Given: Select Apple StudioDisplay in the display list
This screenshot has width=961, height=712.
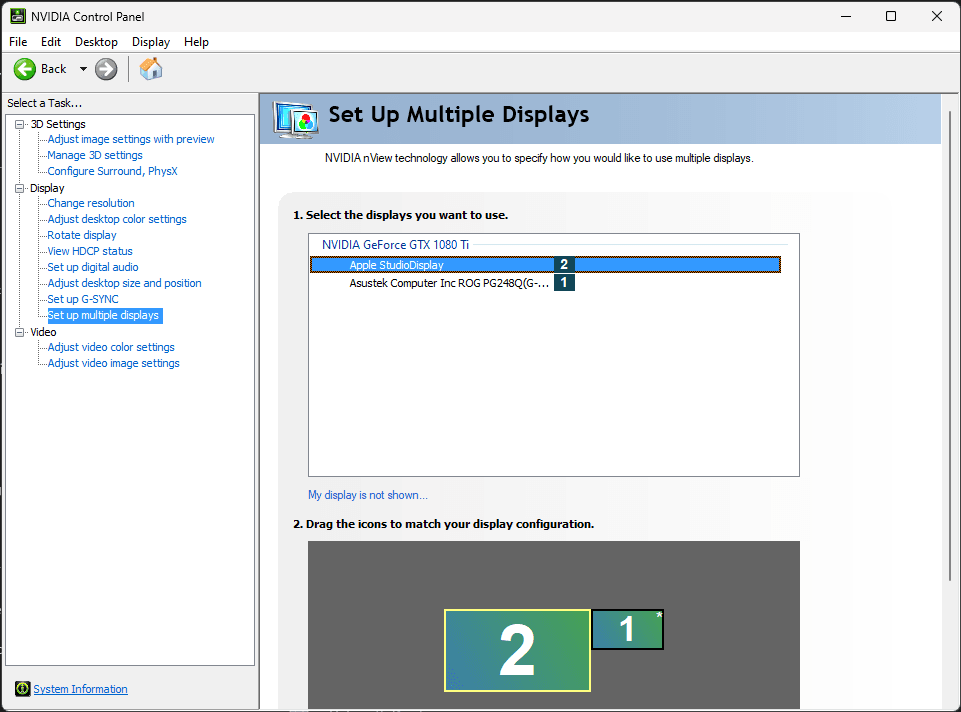Looking at the screenshot, I should tap(396, 265).
